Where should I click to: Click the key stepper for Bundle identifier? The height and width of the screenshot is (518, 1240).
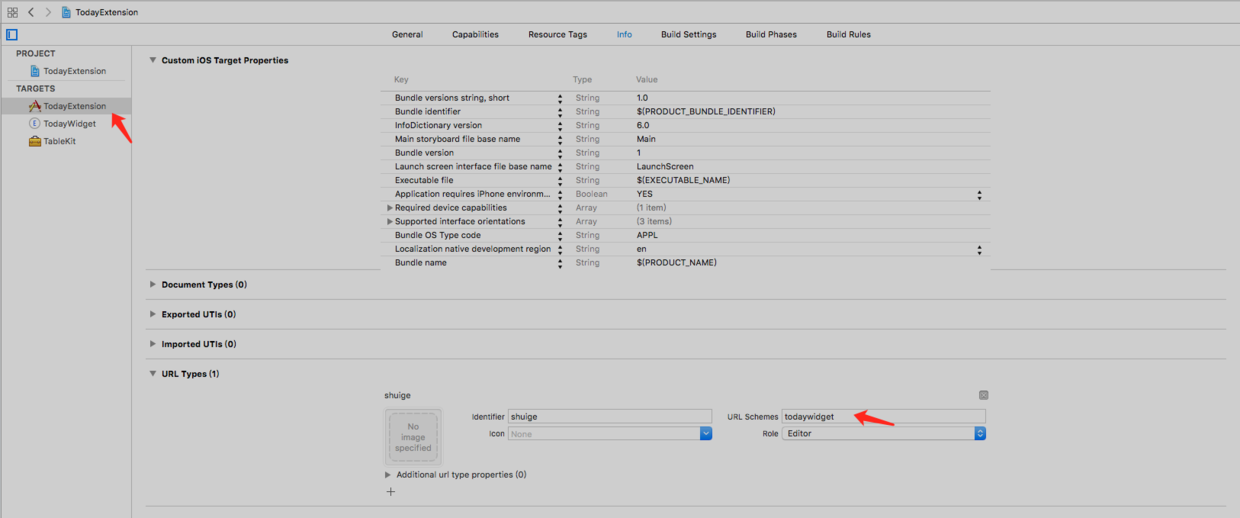(560, 112)
